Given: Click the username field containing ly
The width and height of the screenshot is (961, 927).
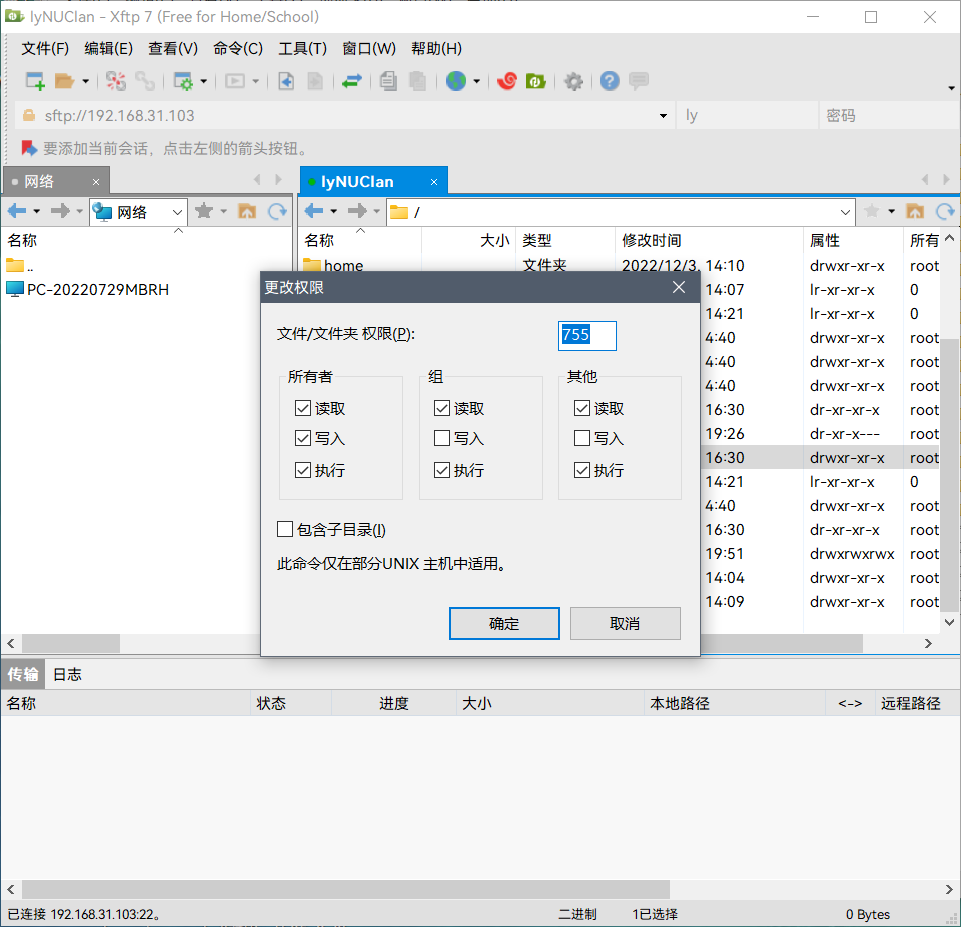Looking at the screenshot, I should coord(747,116).
